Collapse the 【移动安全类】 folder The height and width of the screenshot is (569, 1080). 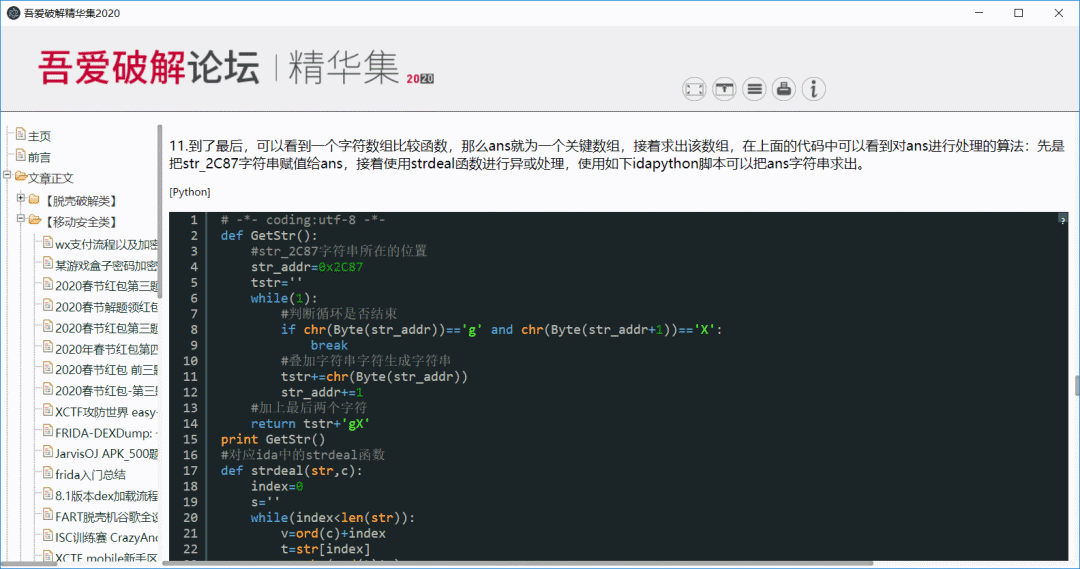21,220
